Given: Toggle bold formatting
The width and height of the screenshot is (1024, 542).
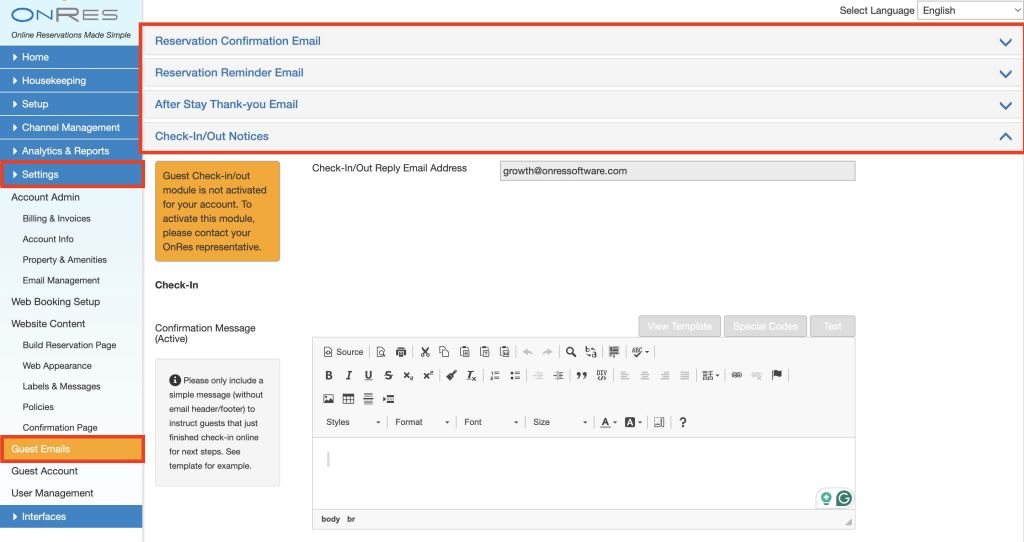Looking at the screenshot, I should (x=328, y=375).
